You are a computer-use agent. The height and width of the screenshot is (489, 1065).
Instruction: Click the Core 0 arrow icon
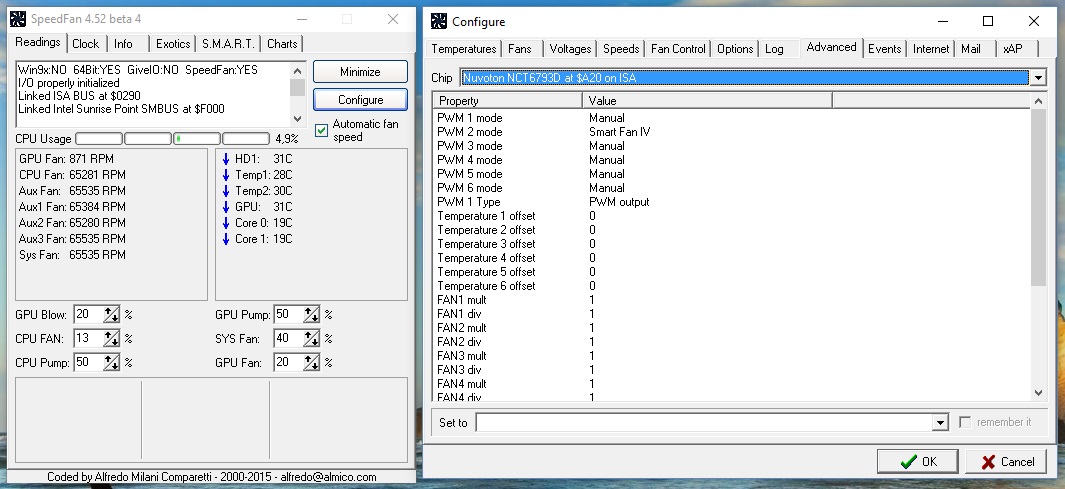click(226, 223)
